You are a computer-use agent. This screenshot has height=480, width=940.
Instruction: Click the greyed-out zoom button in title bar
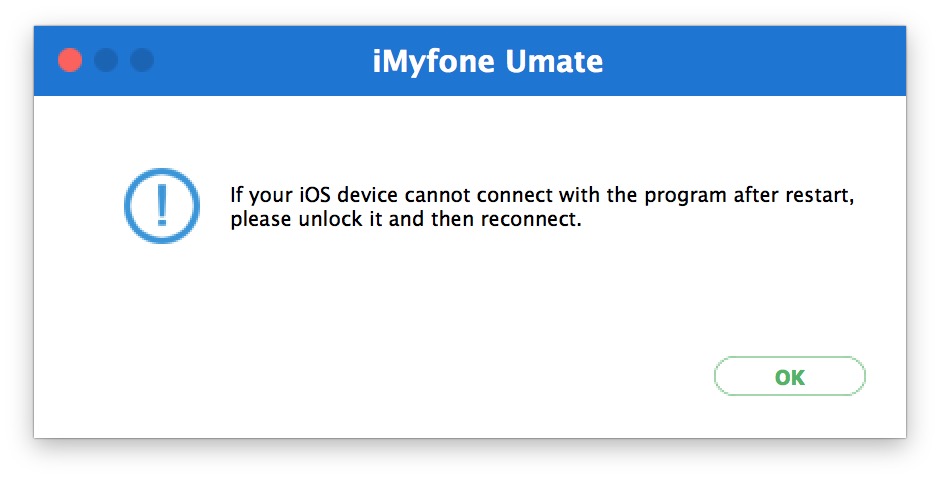(x=142, y=61)
